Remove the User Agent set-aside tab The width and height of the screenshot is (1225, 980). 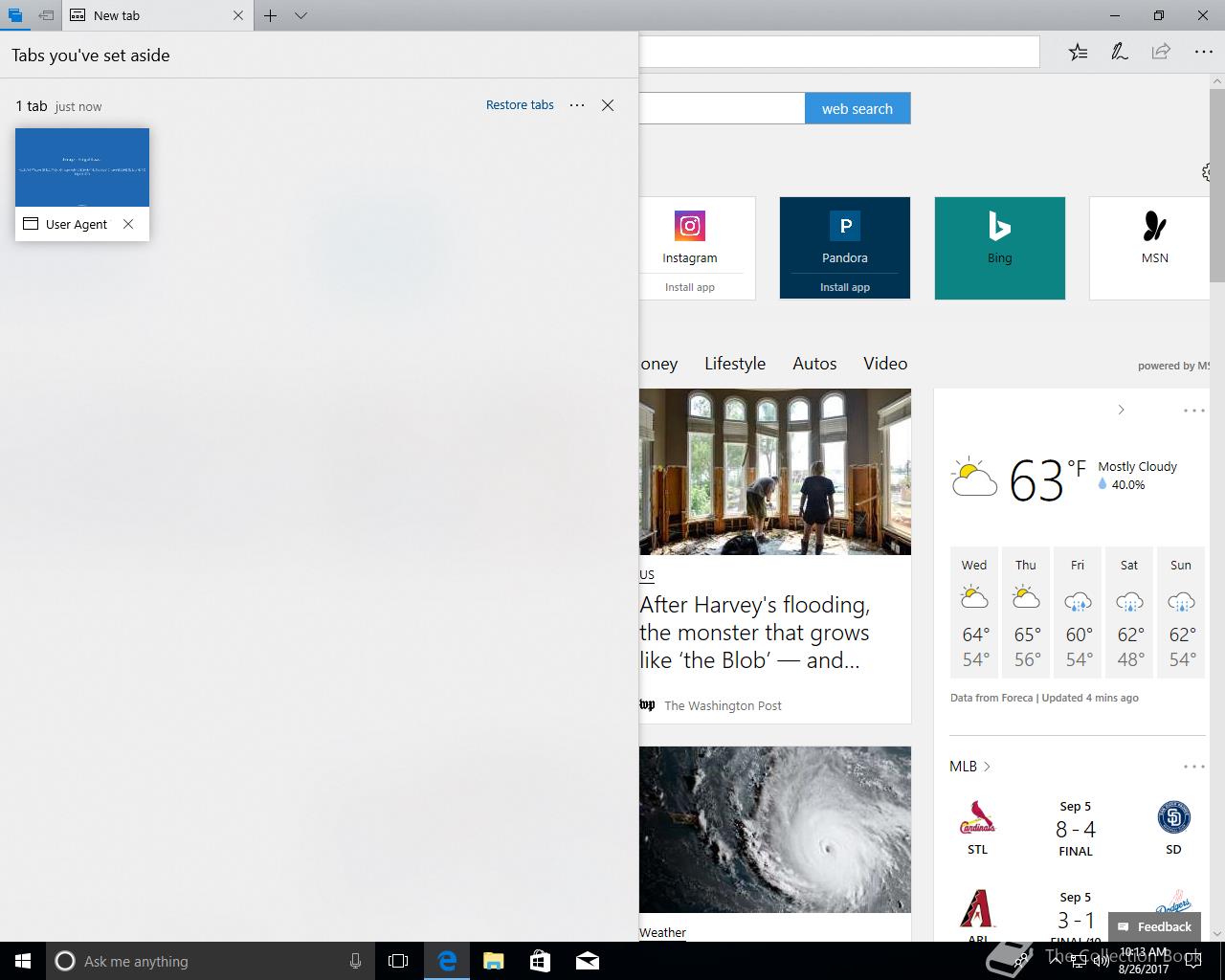pos(128,224)
